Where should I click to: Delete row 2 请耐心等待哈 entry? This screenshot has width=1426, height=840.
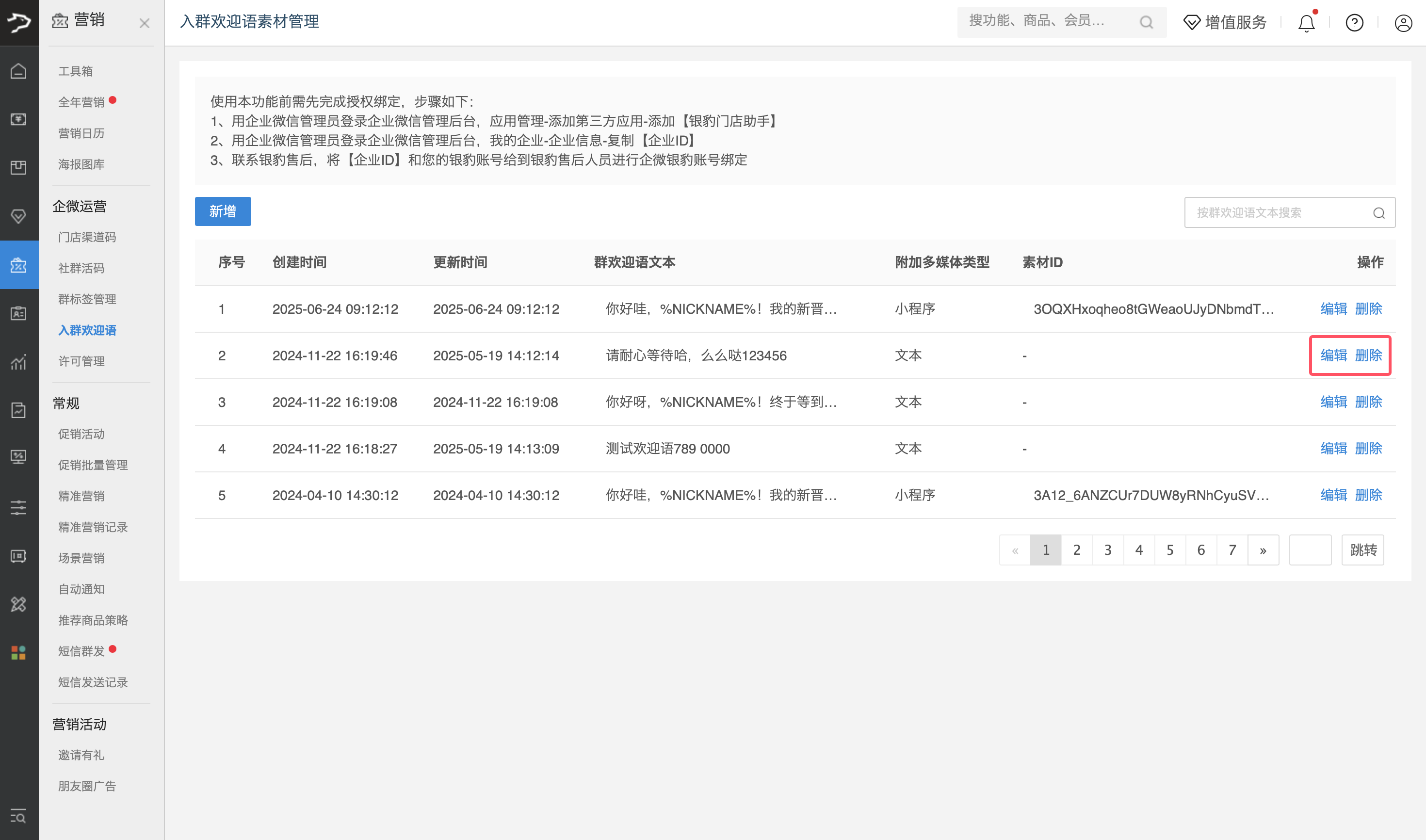point(1369,355)
